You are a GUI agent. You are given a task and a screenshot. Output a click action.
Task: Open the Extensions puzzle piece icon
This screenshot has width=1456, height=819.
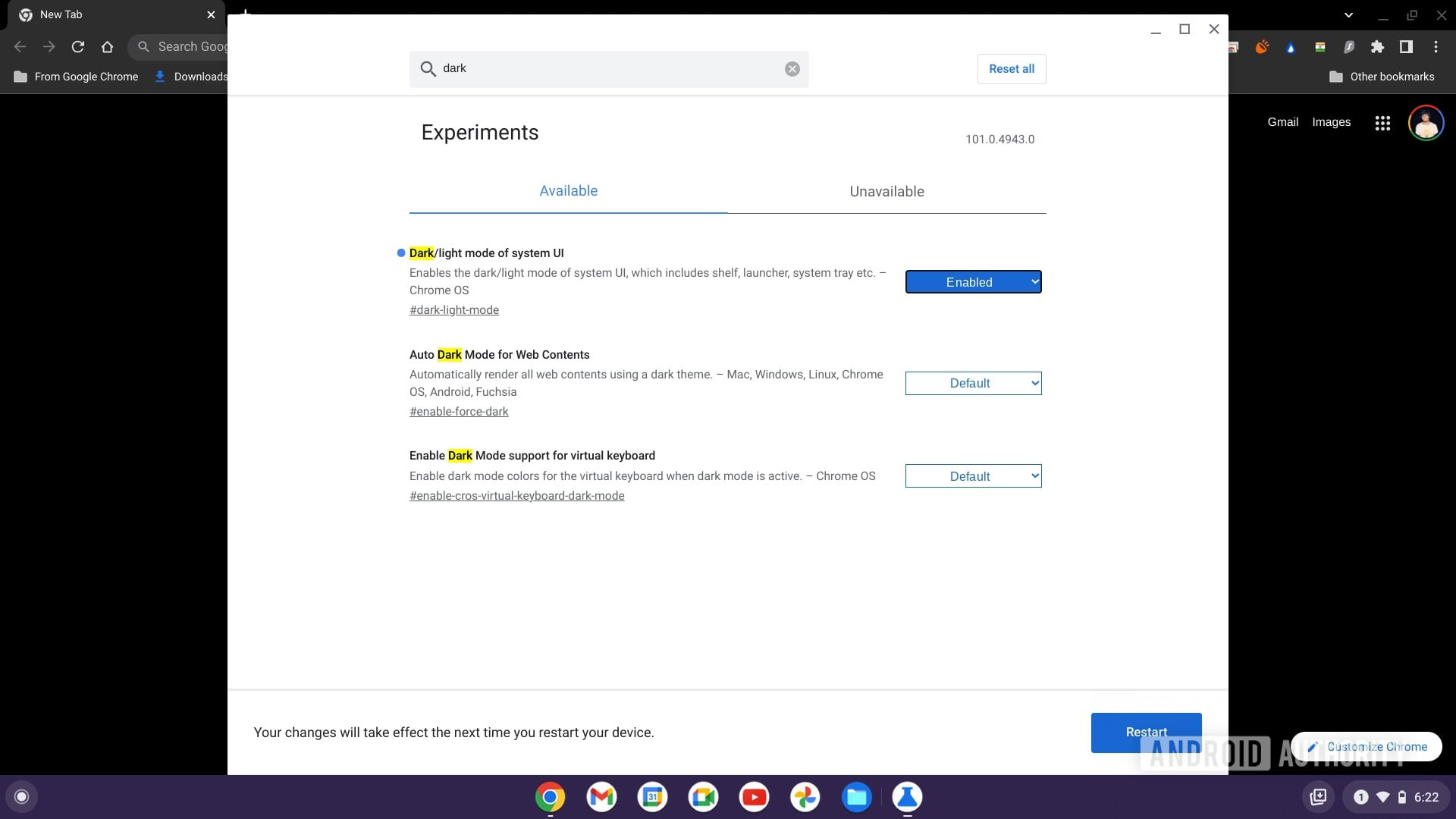pos(1378,46)
